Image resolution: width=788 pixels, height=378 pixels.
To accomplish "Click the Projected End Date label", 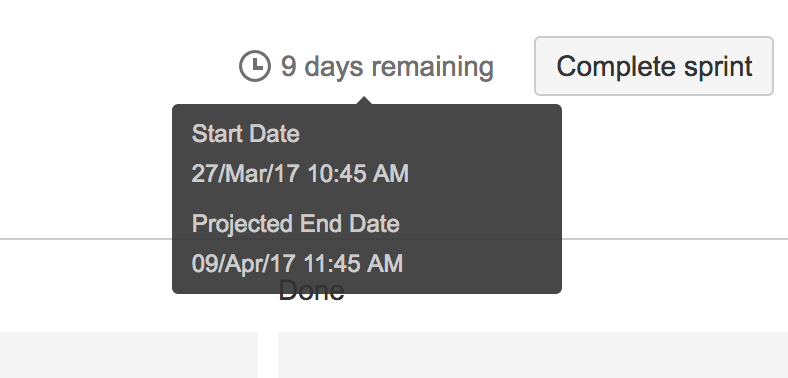I will pyautogui.click(x=296, y=224).
